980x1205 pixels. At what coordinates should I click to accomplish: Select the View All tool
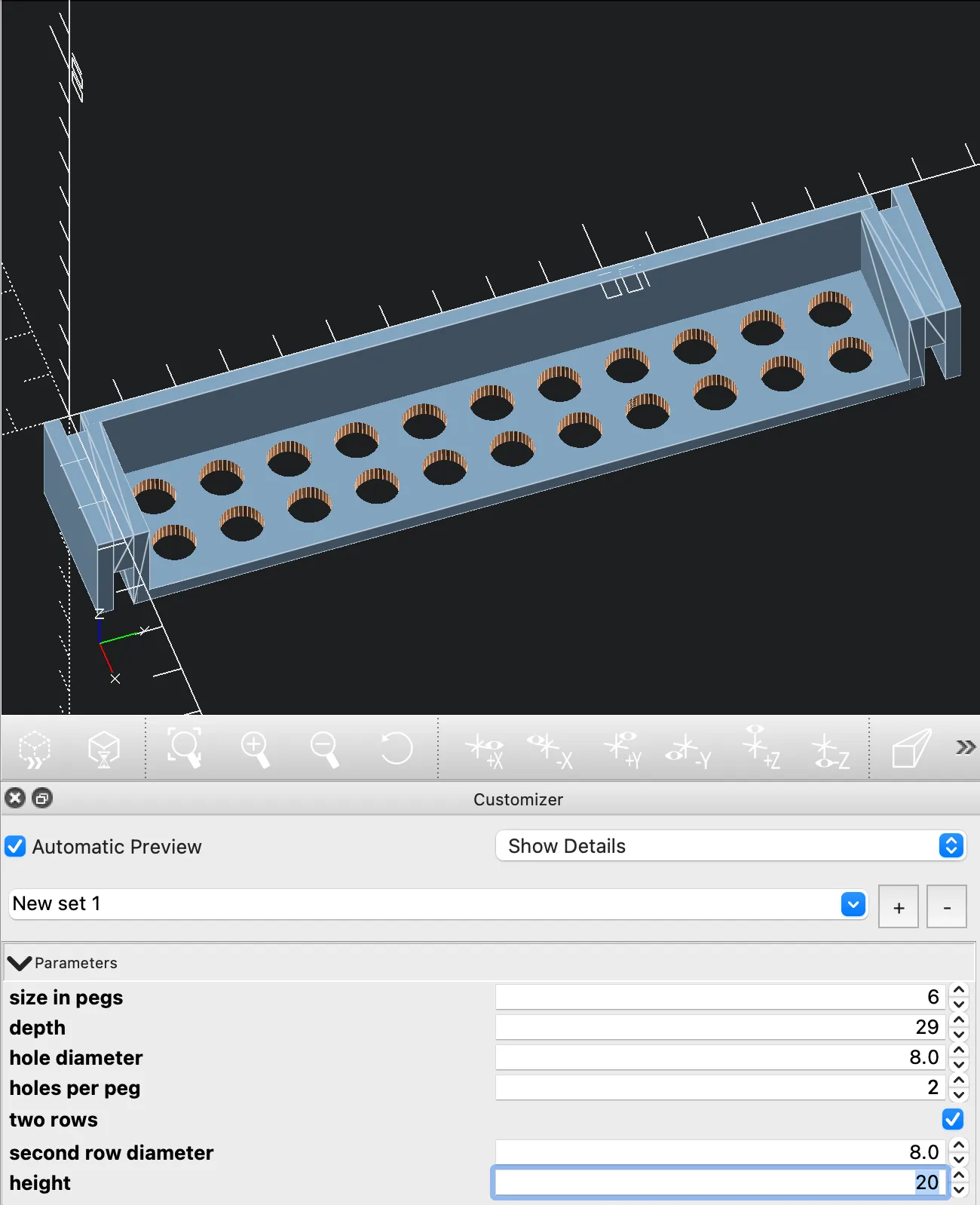click(185, 748)
